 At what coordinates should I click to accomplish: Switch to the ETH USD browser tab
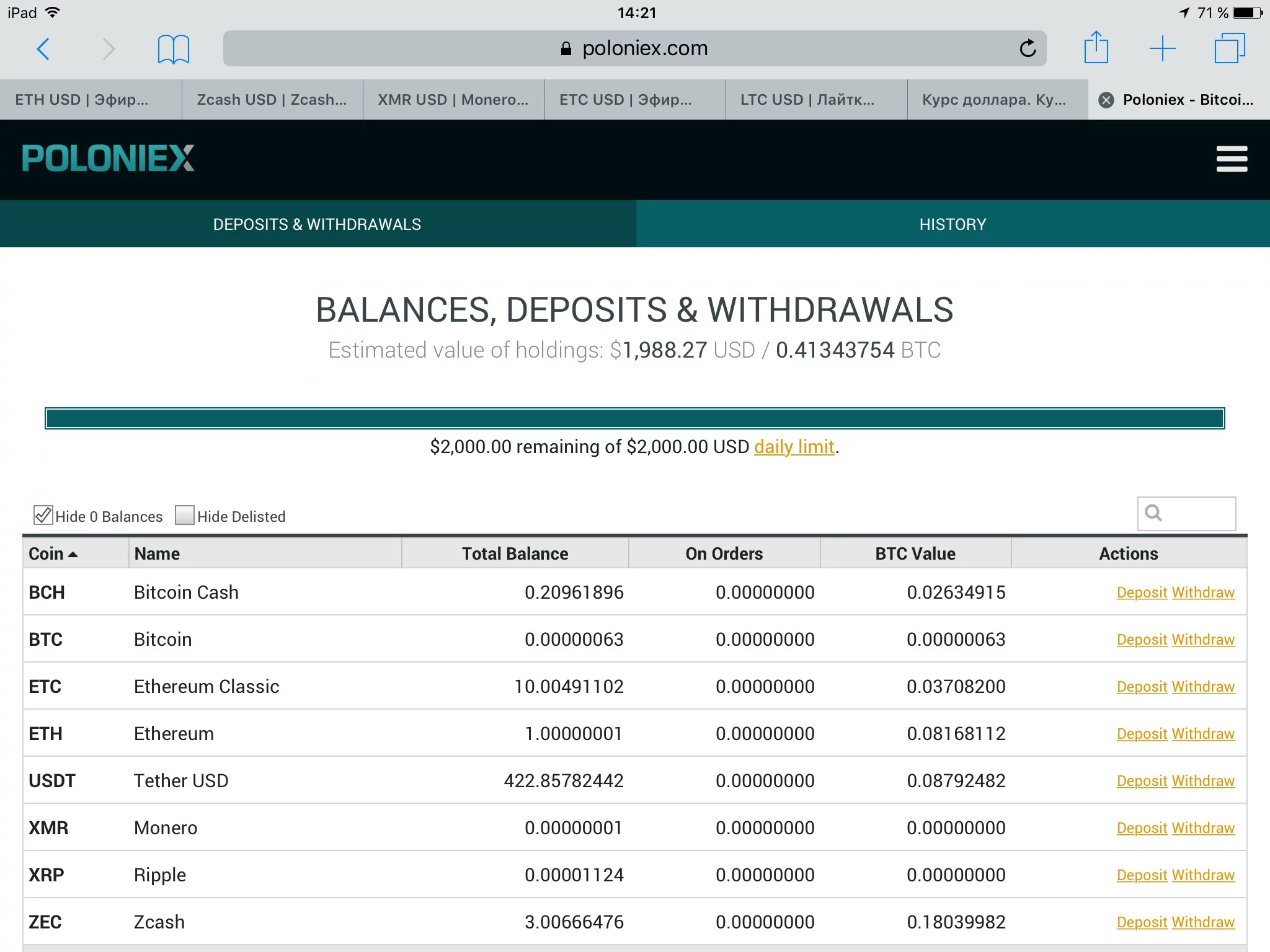91,100
